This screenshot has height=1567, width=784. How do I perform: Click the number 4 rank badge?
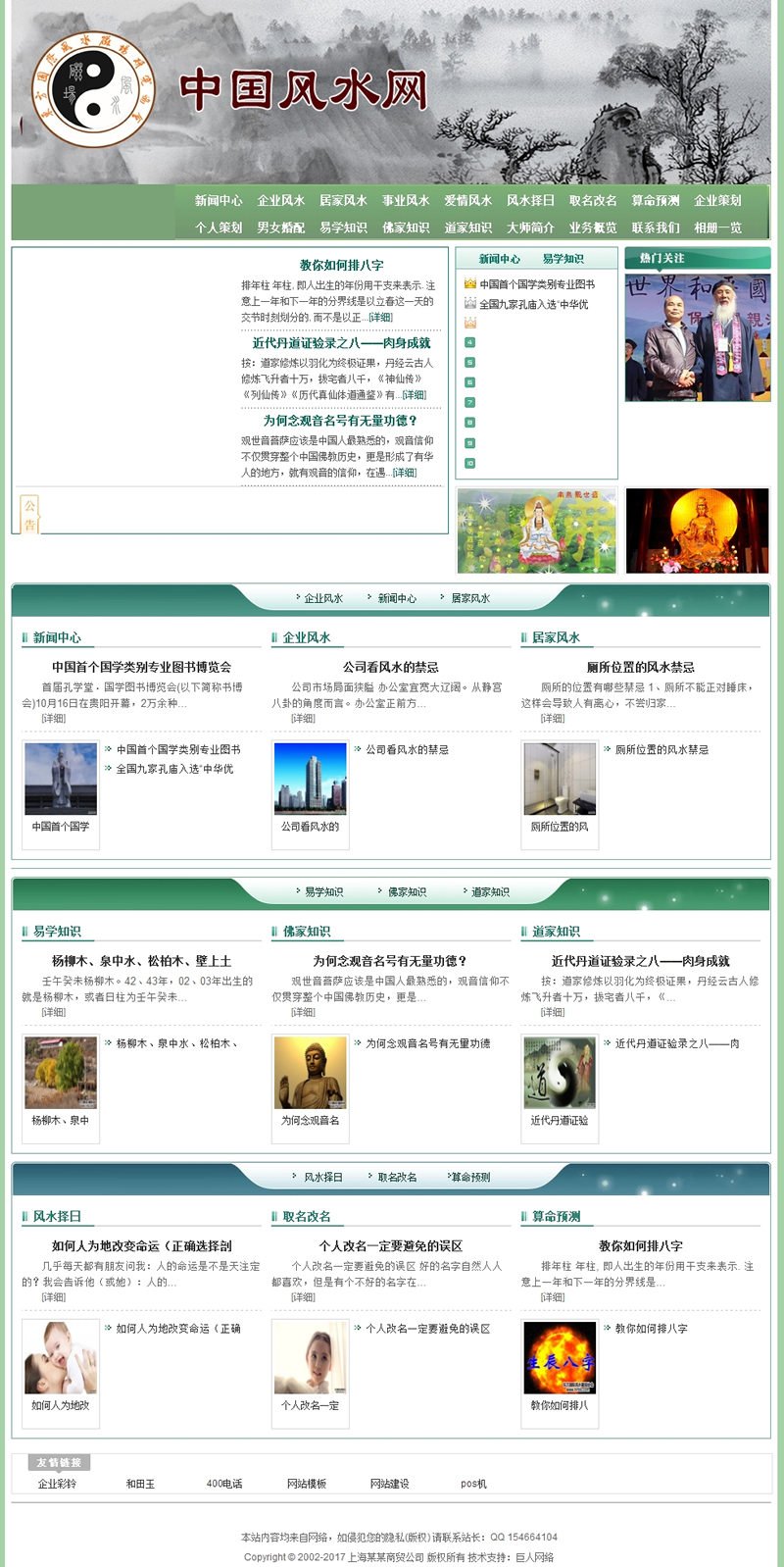tap(469, 342)
